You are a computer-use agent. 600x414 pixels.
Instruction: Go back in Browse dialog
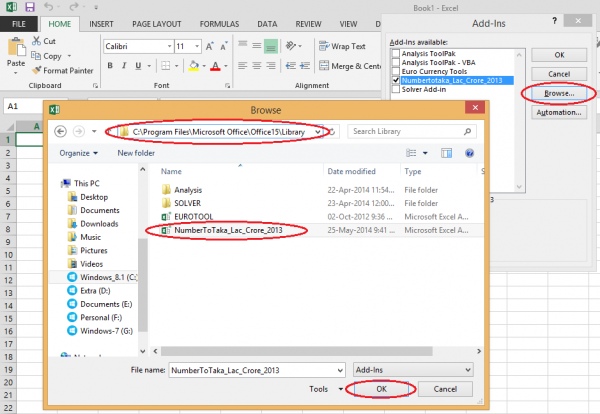click(x=60, y=132)
